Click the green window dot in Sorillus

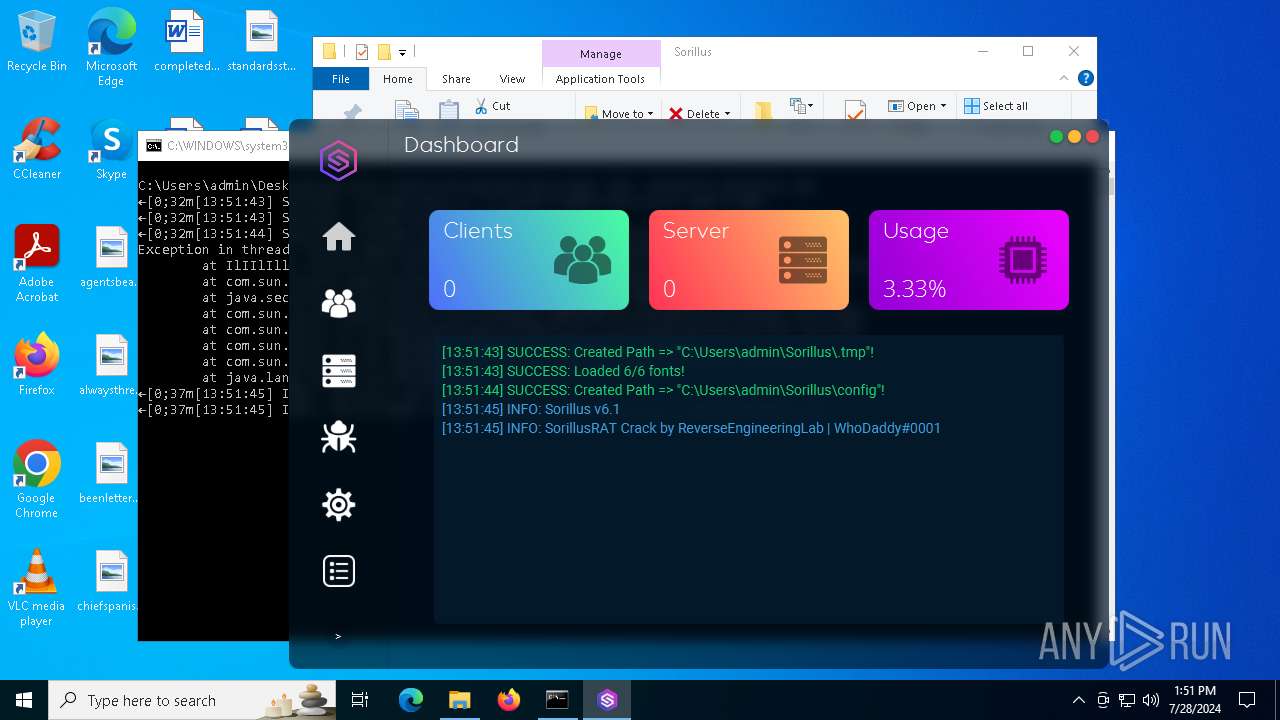(1056, 137)
